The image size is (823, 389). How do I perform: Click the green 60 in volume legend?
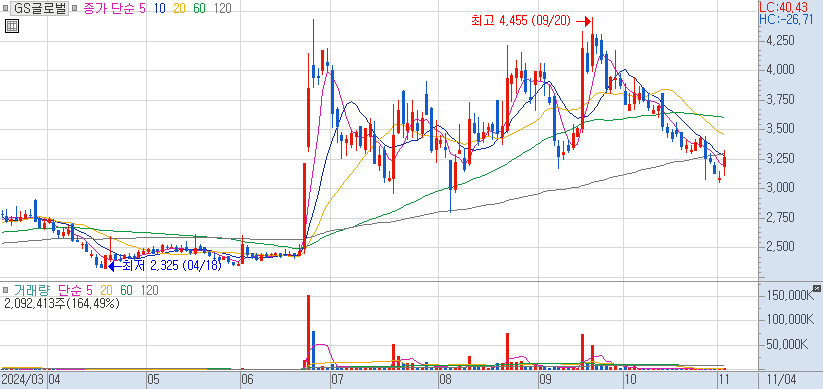coord(126,290)
